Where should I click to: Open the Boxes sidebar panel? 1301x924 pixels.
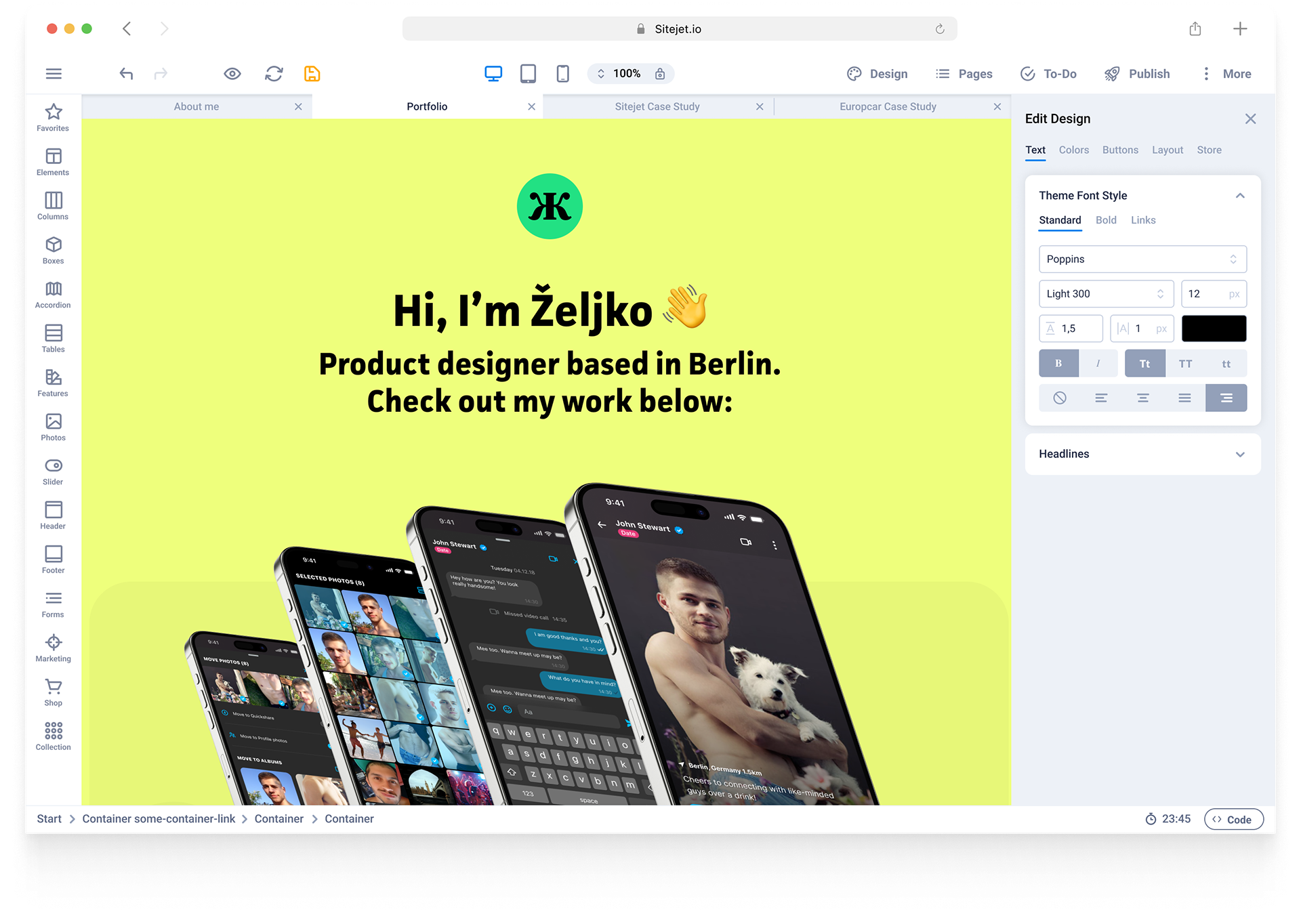(53, 250)
